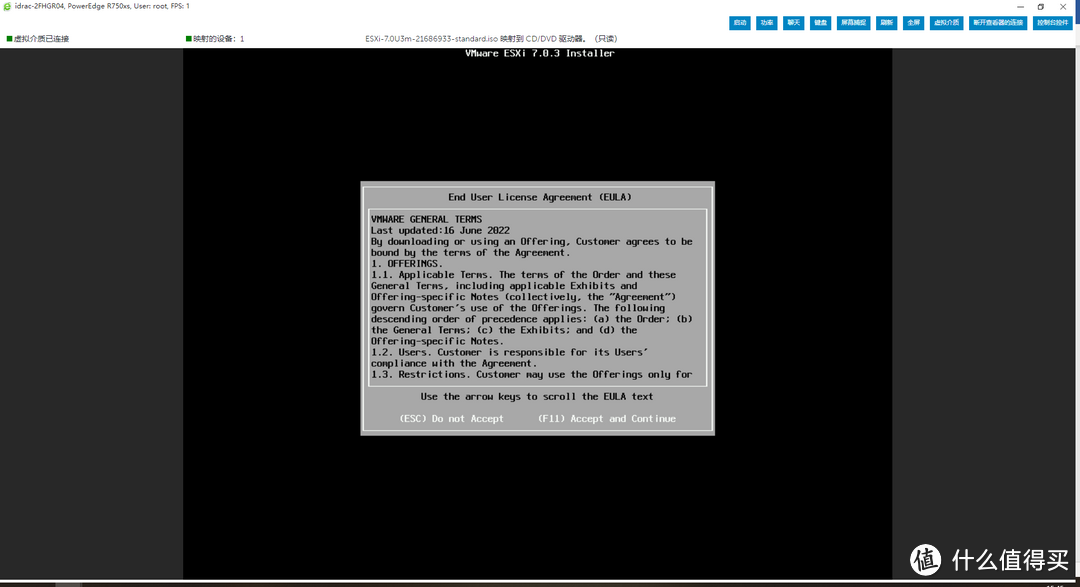
Task: Click 断开查看器的连接 to disconnect viewer
Action: coord(998,23)
